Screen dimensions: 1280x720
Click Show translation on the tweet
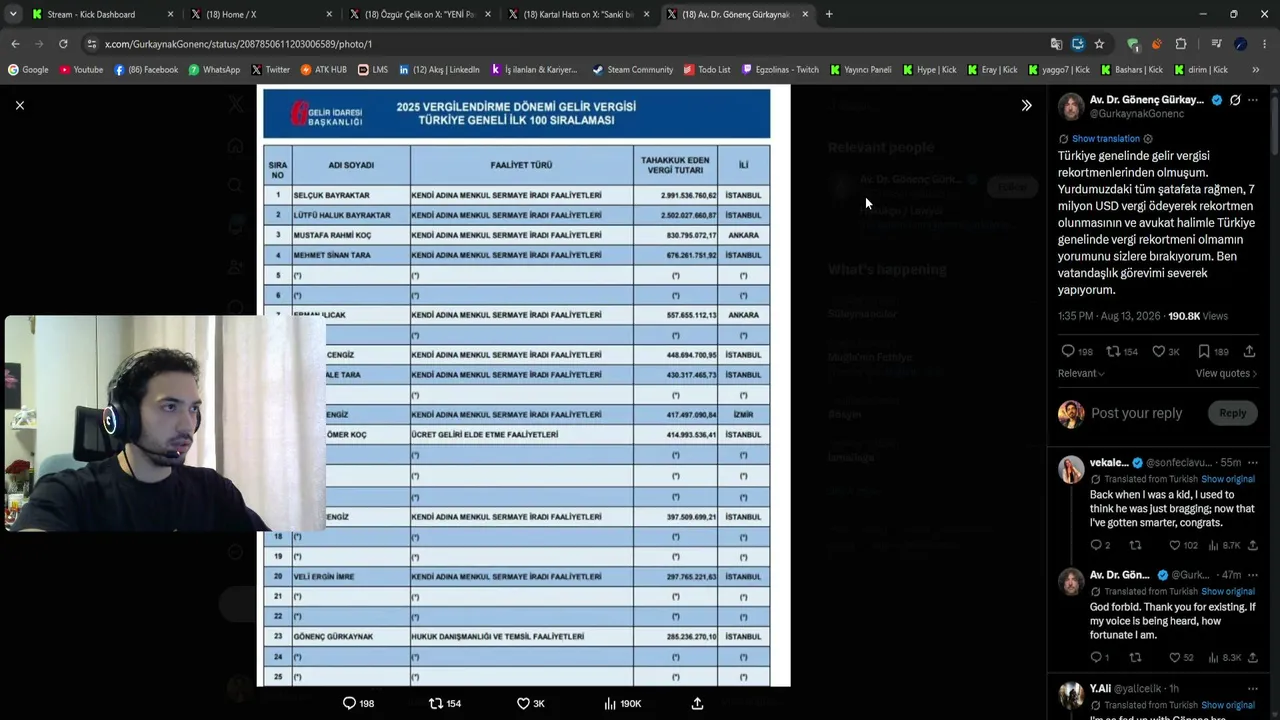(x=1105, y=139)
